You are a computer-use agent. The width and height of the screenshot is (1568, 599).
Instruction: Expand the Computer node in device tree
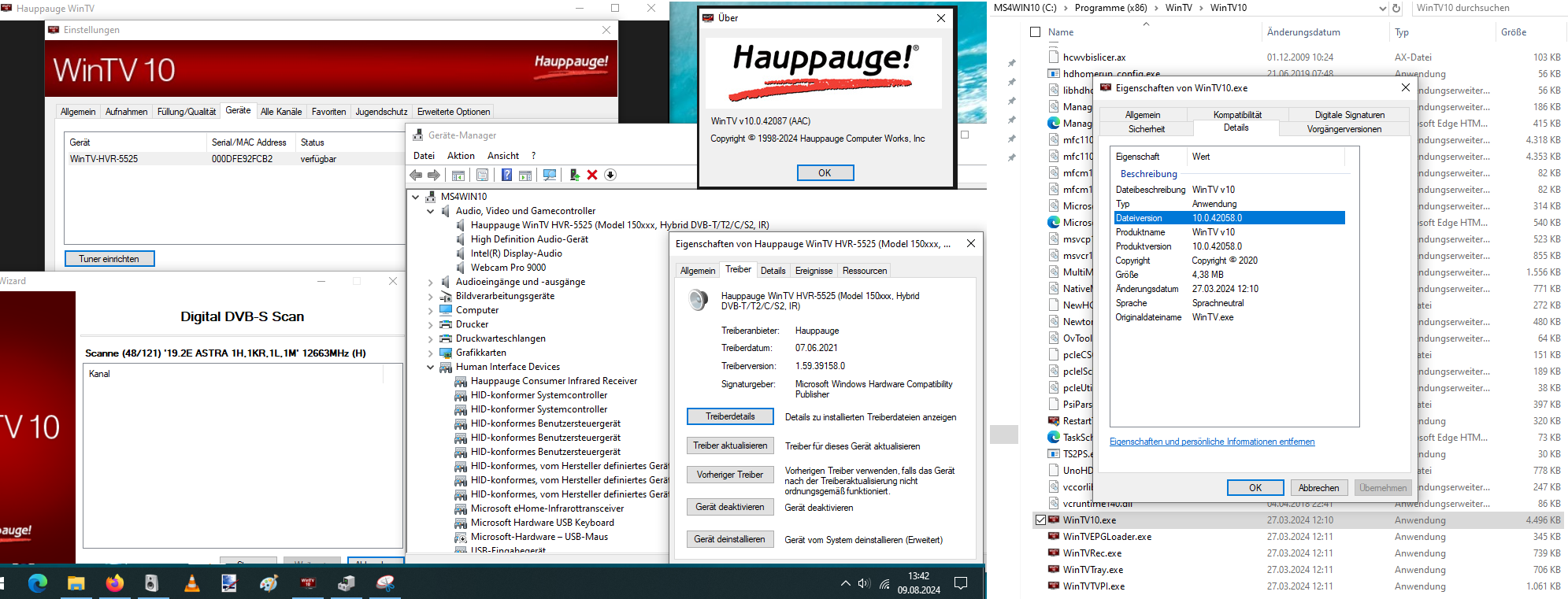[x=430, y=310]
